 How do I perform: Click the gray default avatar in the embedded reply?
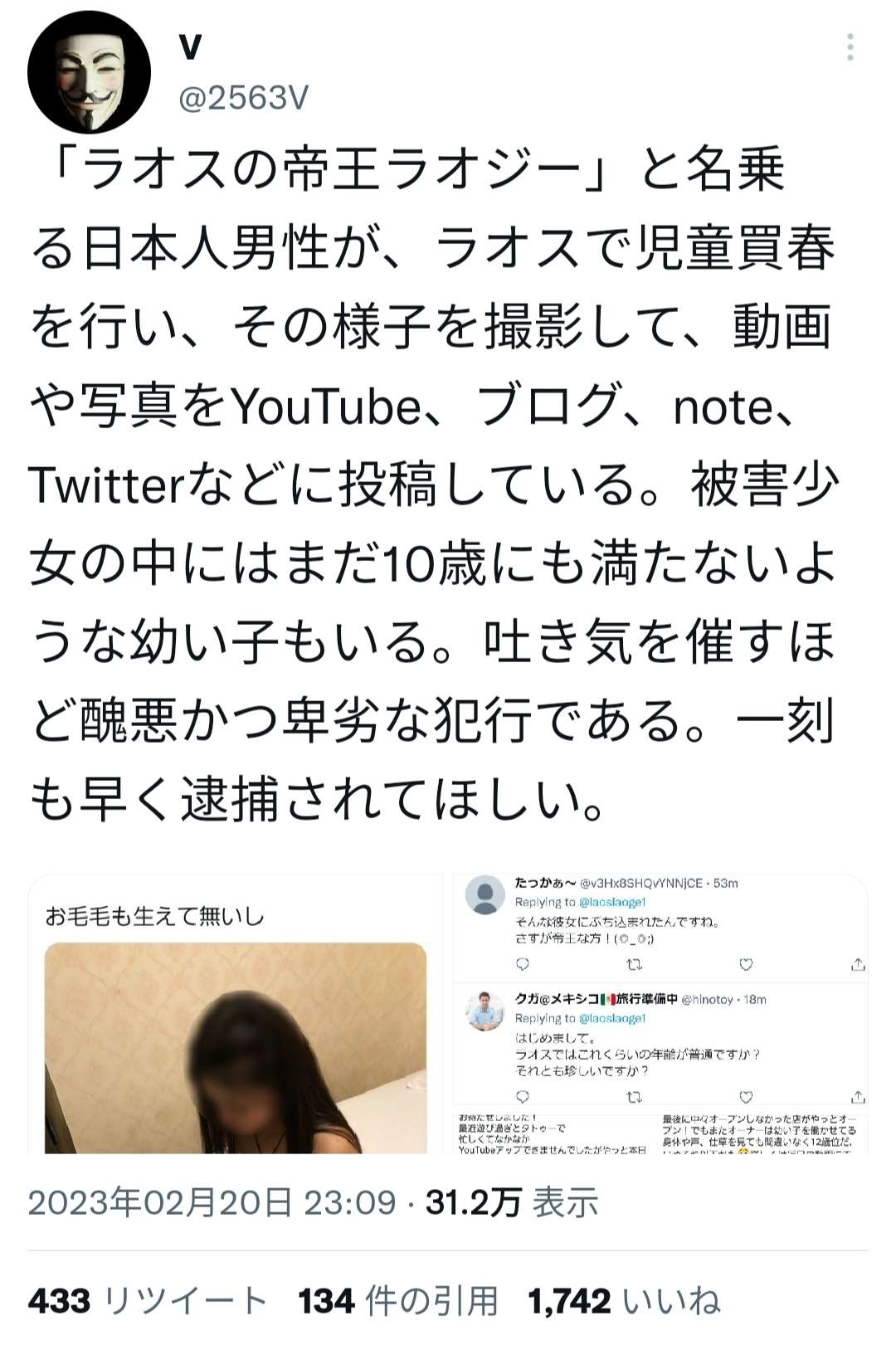[485, 896]
